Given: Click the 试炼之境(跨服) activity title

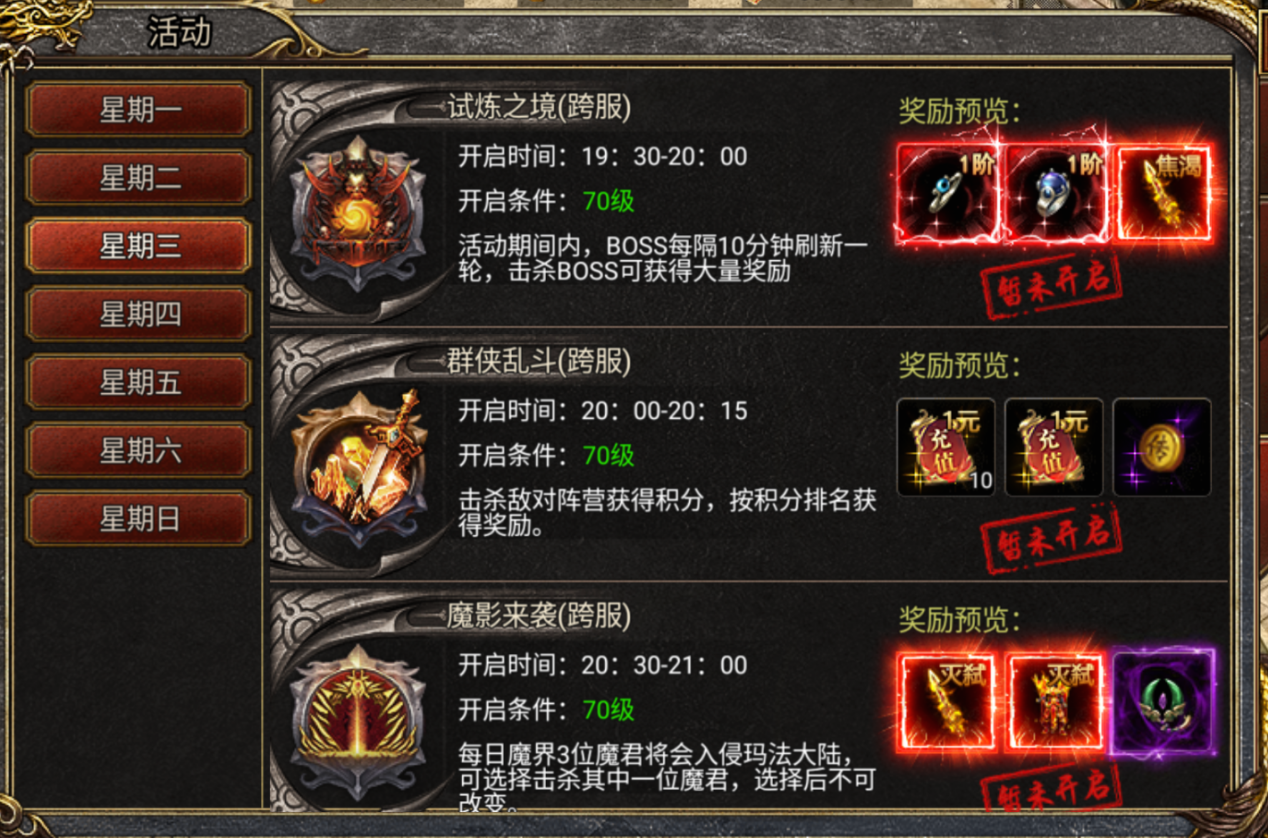Looking at the screenshot, I should tap(539, 107).
